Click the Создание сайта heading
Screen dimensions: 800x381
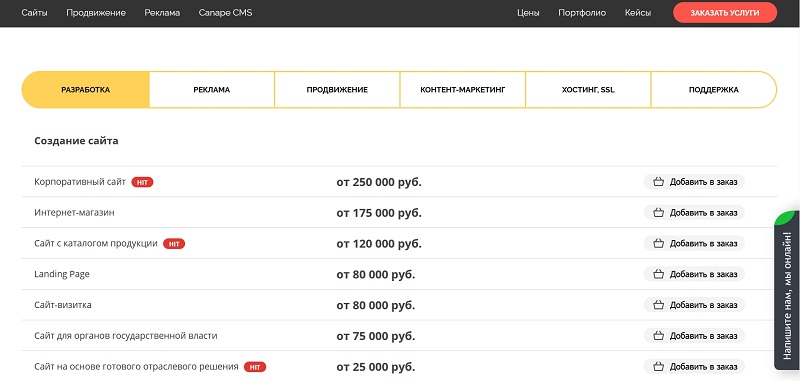[x=77, y=141]
